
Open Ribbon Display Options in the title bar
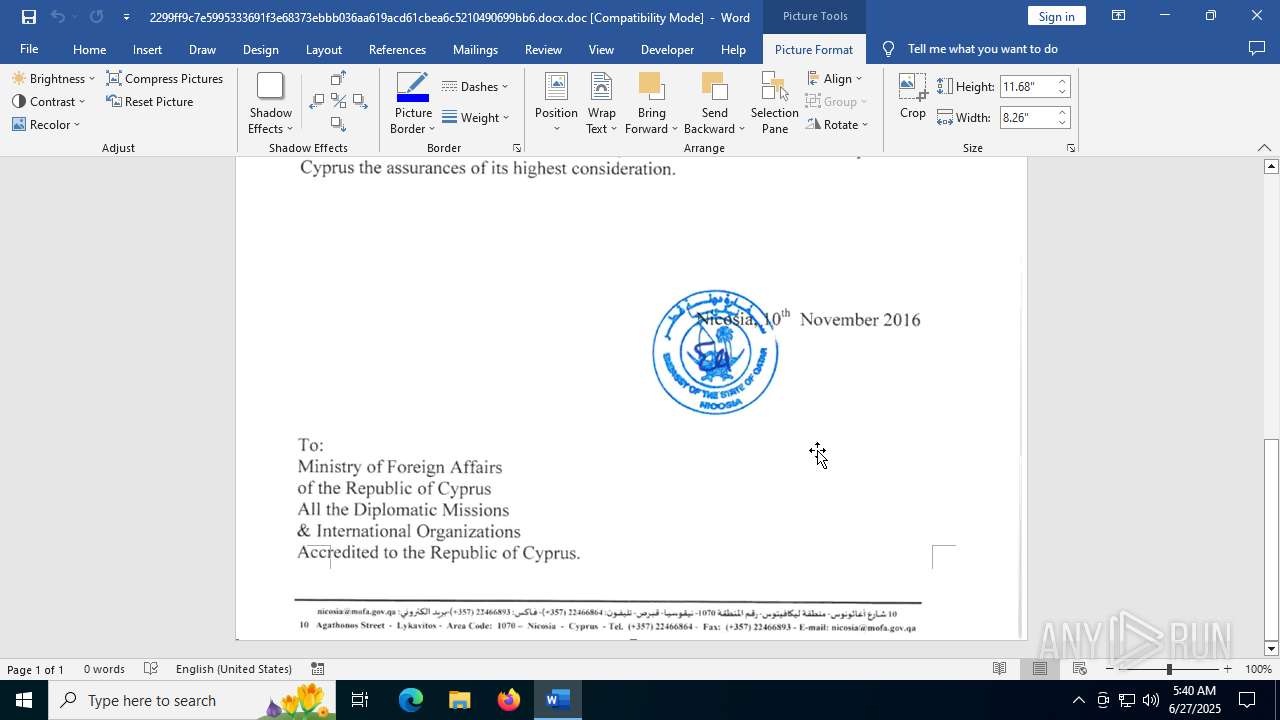(x=1119, y=16)
